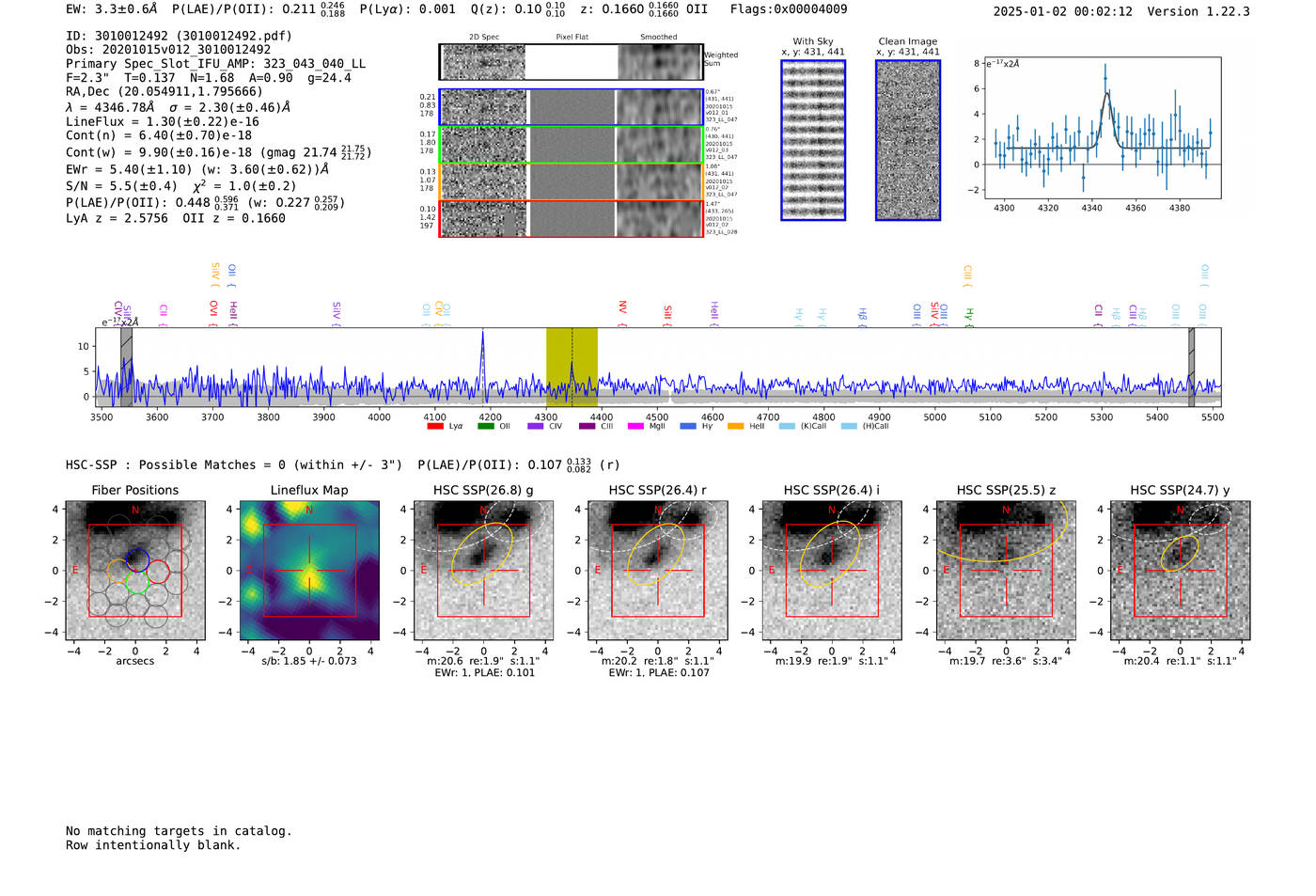Open the HSC SSP(25.5) z image

pyautogui.click(x=1006, y=571)
